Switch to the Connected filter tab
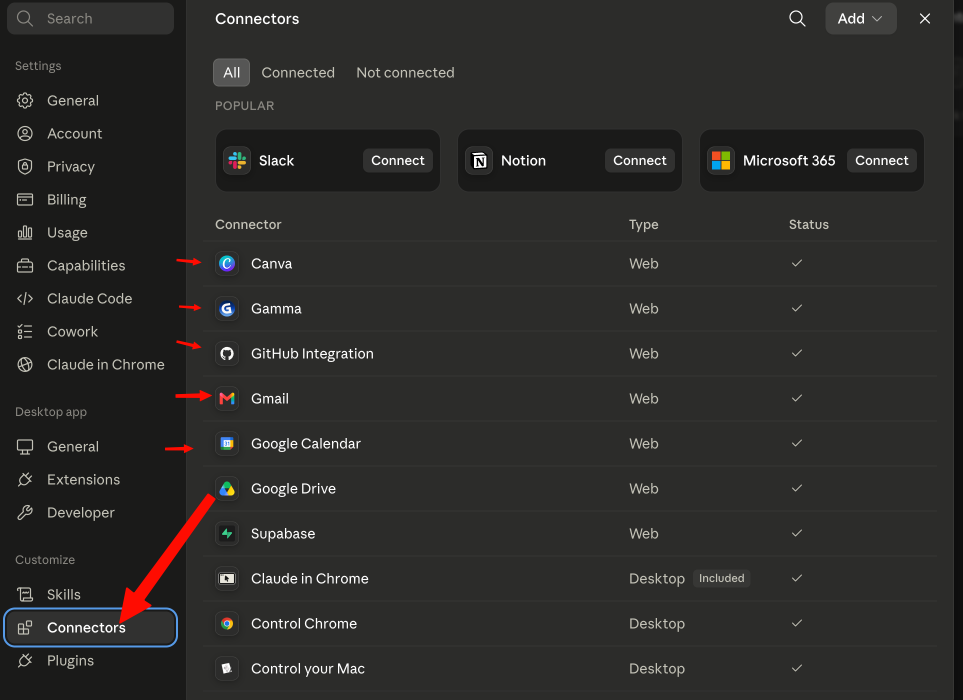 click(x=298, y=72)
